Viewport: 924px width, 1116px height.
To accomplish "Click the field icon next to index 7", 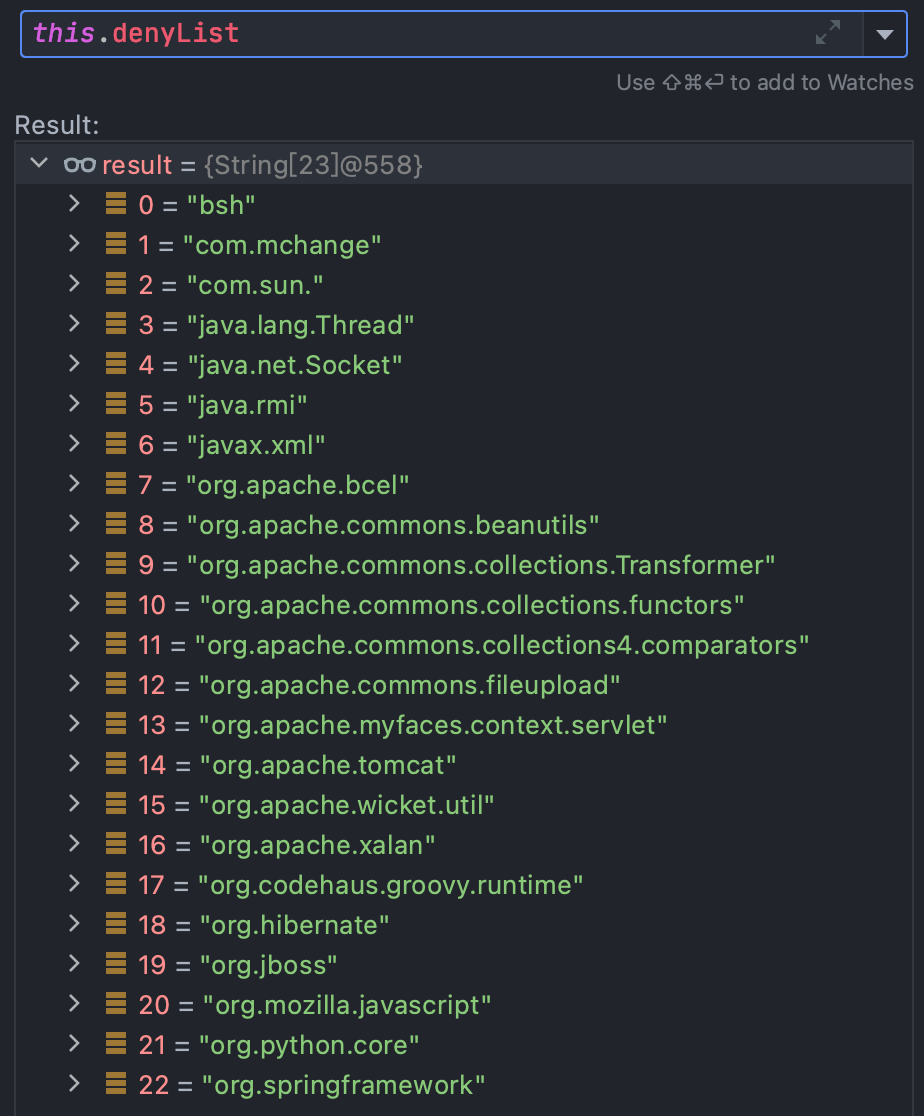I will [116, 484].
